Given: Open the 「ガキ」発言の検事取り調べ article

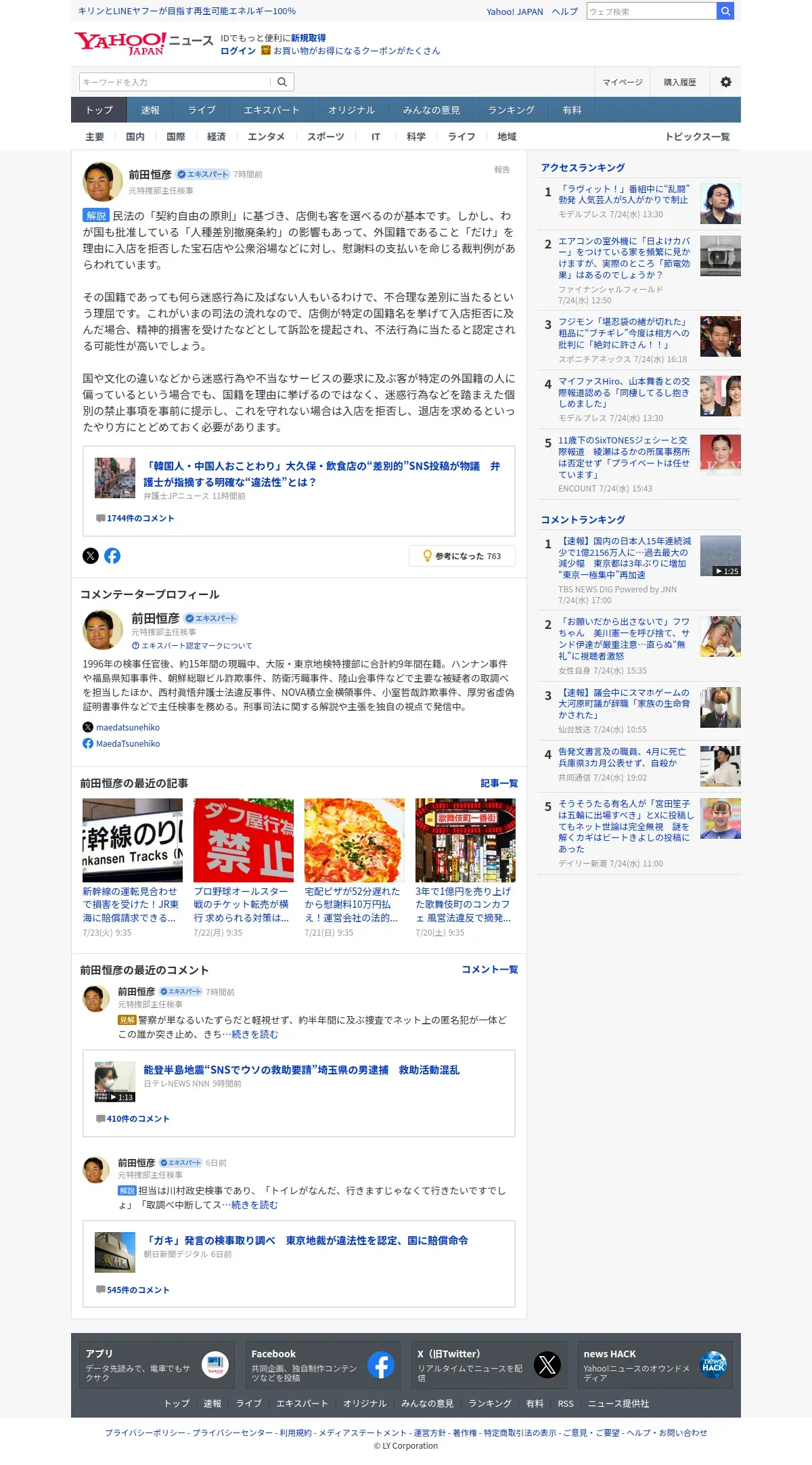Looking at the screenshot, I should pyautogui.click(x=306, y=1240).
